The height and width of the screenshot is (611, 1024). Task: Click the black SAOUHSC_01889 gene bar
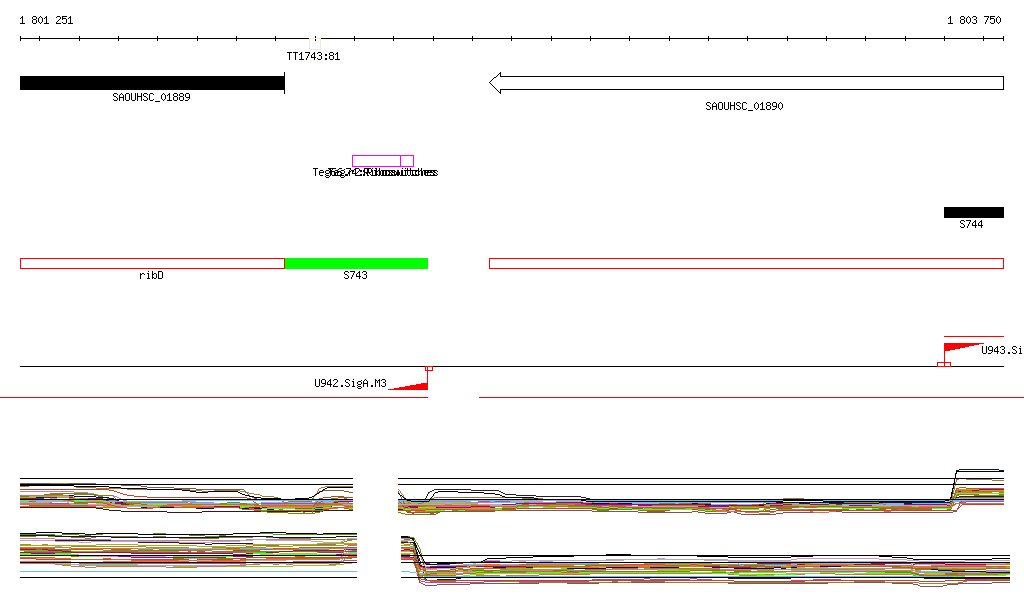coord(152,83)
